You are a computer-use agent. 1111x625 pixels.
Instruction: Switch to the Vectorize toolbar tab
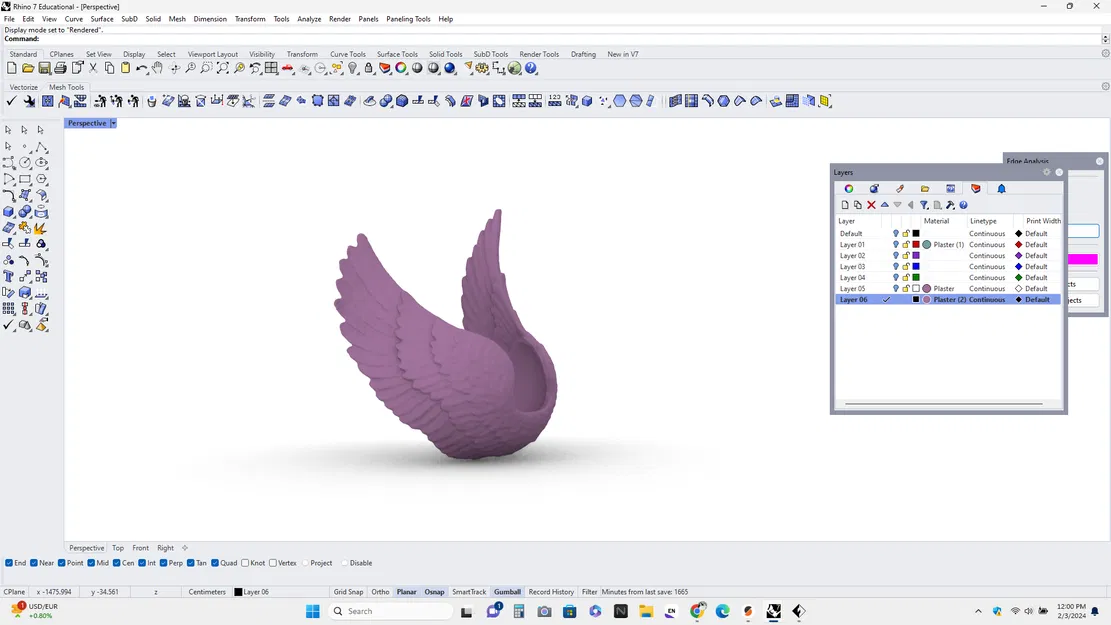[23, 87]
